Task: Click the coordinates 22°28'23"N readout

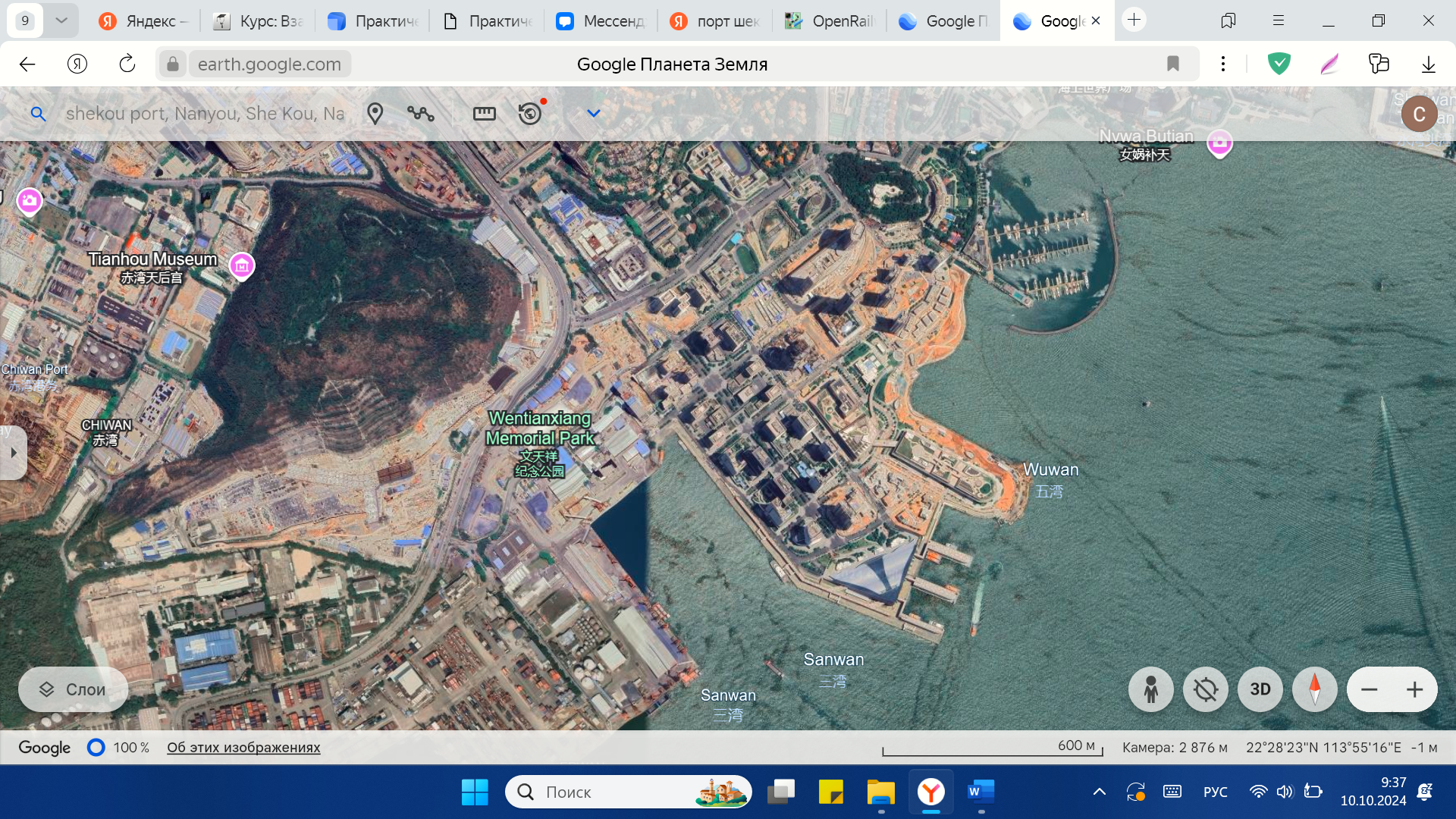Action: (x=1323, y=748)
